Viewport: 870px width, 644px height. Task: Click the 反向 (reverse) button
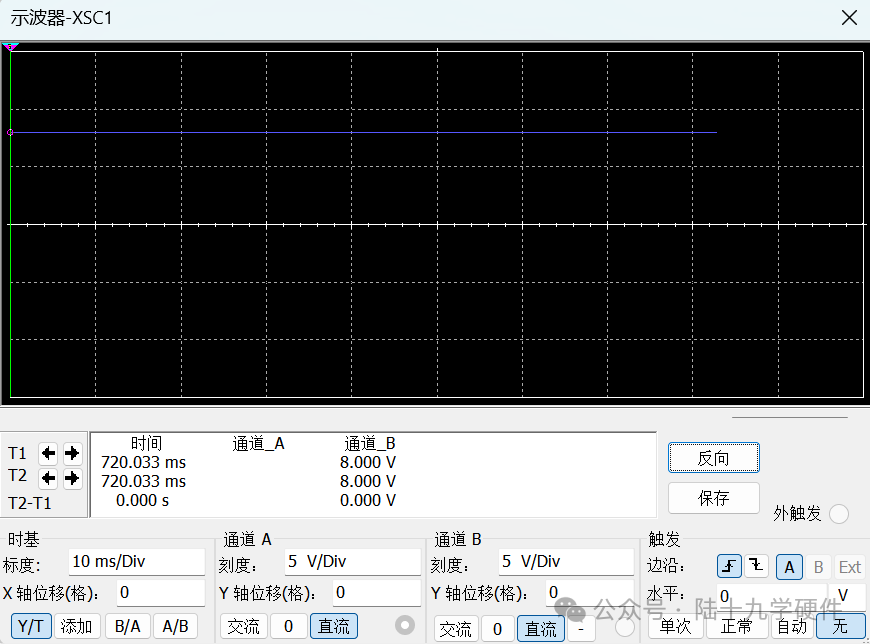click(x=714, y=458)
